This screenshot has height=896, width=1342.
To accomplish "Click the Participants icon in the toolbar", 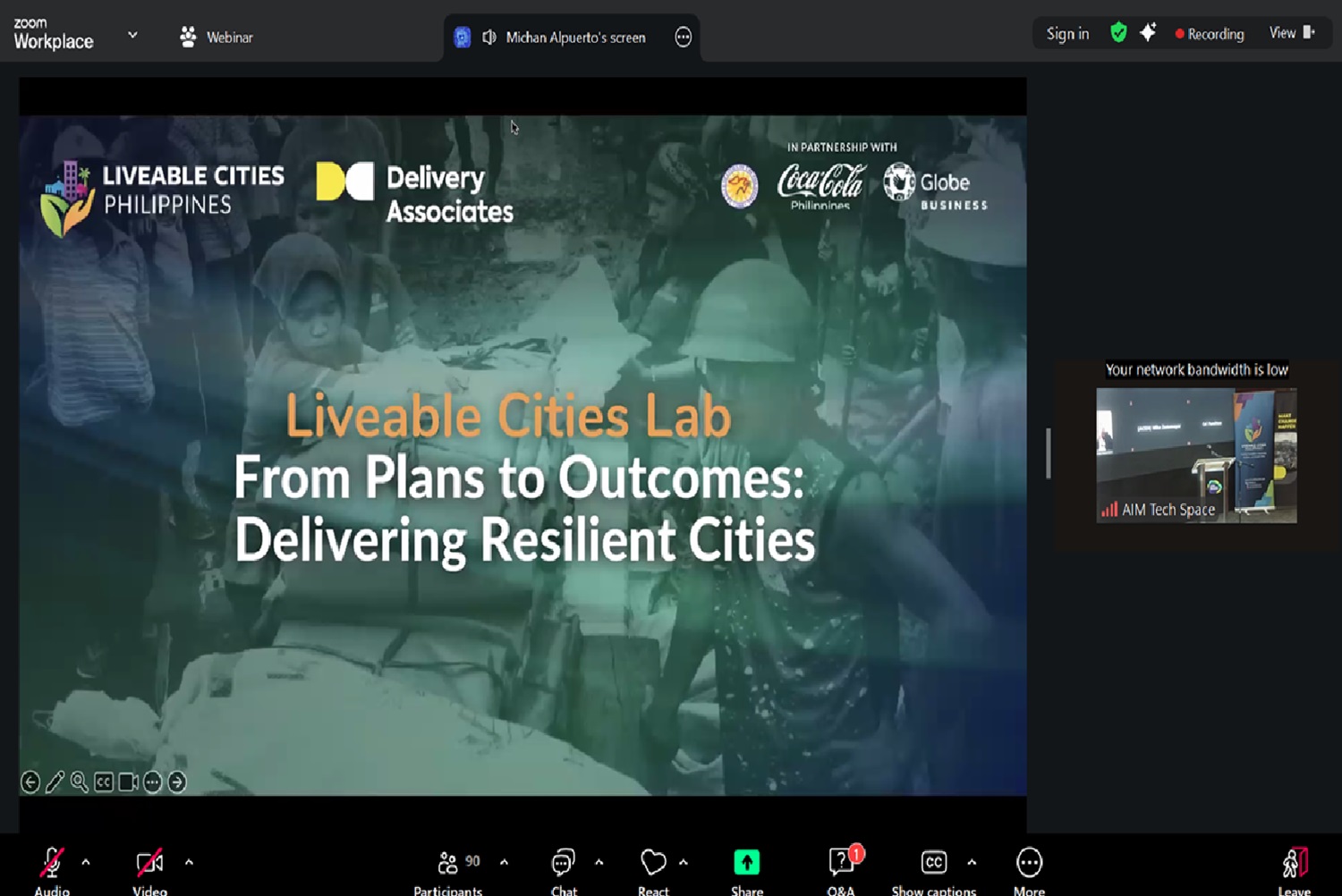I will pos(448,863).
